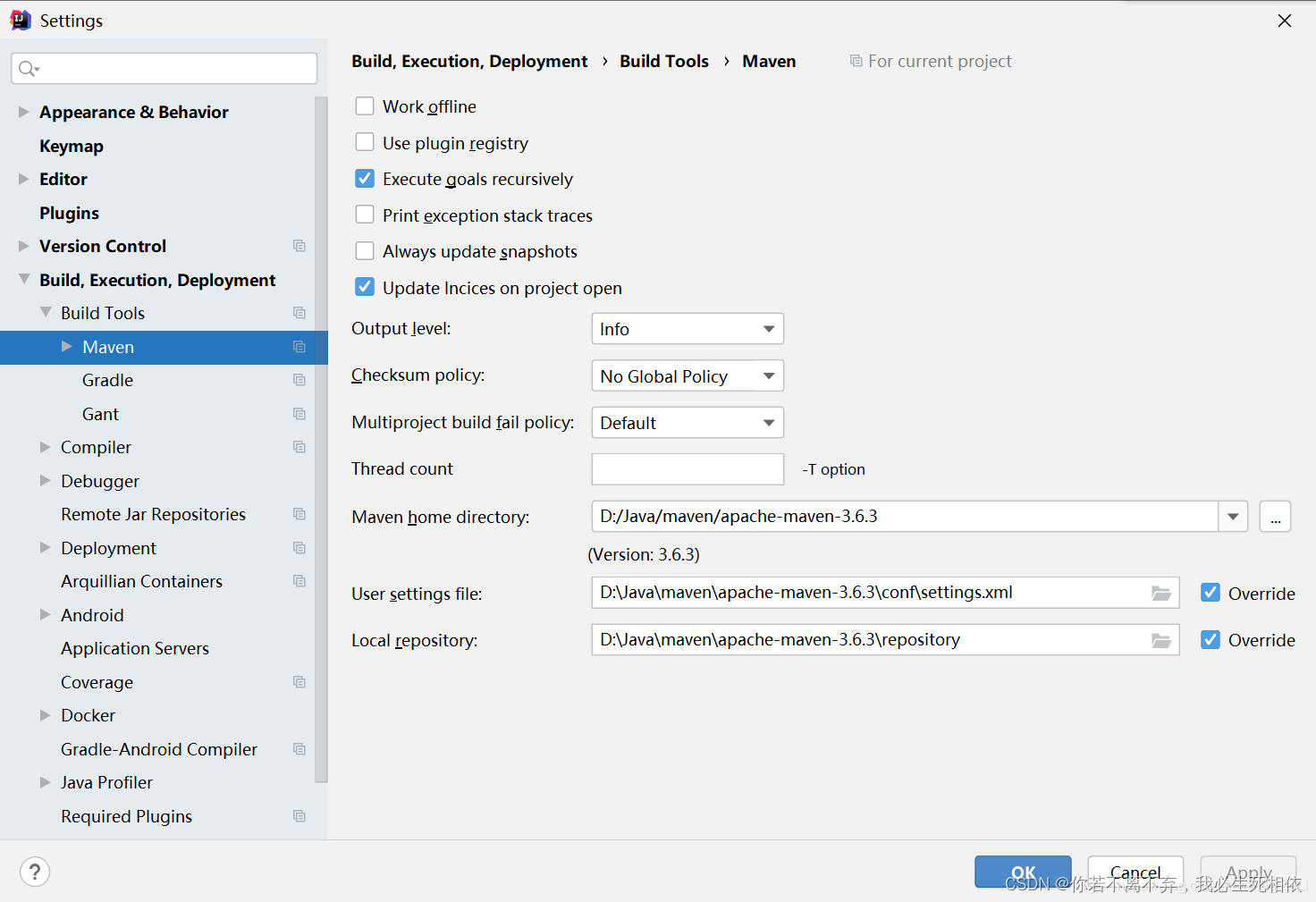Select Gradle in the settings tree
The image size is (1316, 902).
(107, 380)
